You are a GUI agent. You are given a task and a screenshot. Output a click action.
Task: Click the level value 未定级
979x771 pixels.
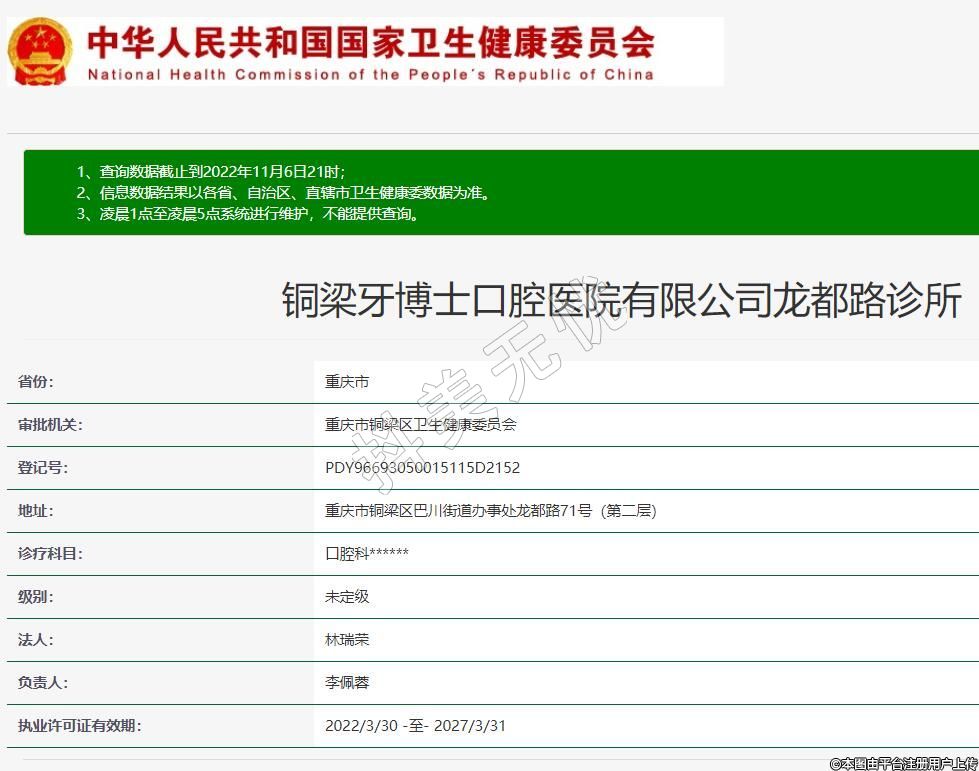tap(347, 597)
